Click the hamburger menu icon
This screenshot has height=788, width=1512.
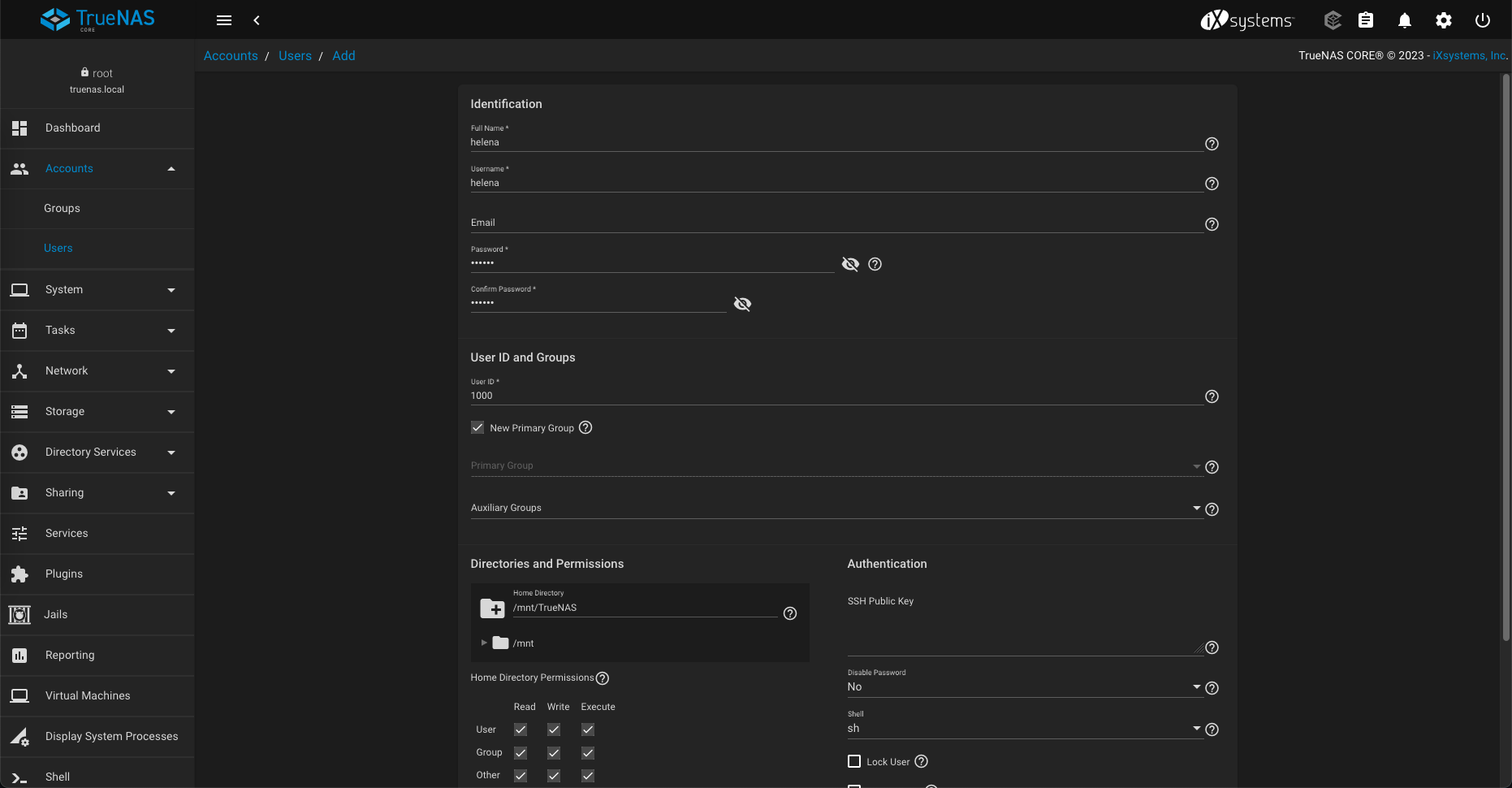tap(224, 20)
